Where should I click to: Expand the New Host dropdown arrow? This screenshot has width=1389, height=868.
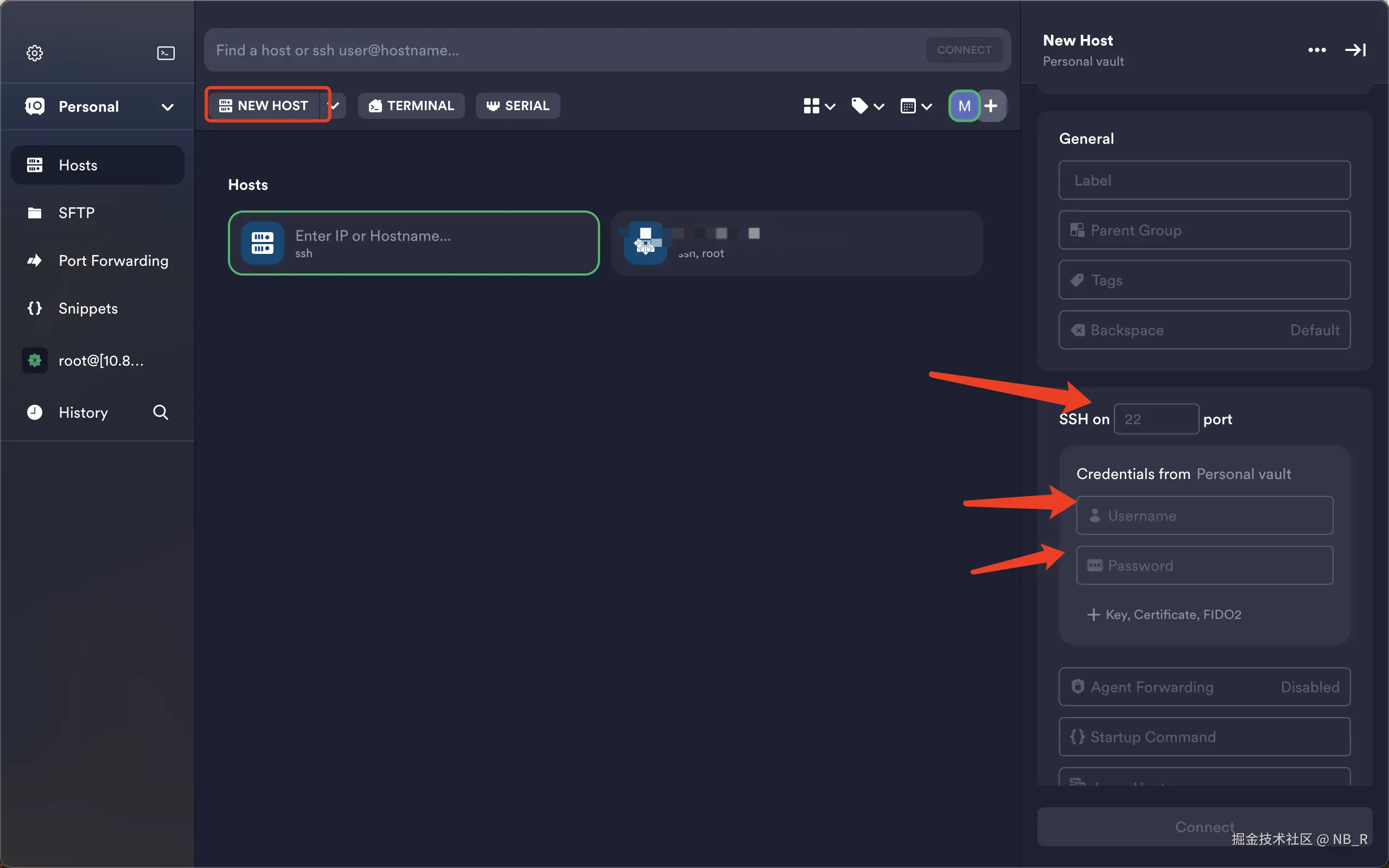(335, 106)
